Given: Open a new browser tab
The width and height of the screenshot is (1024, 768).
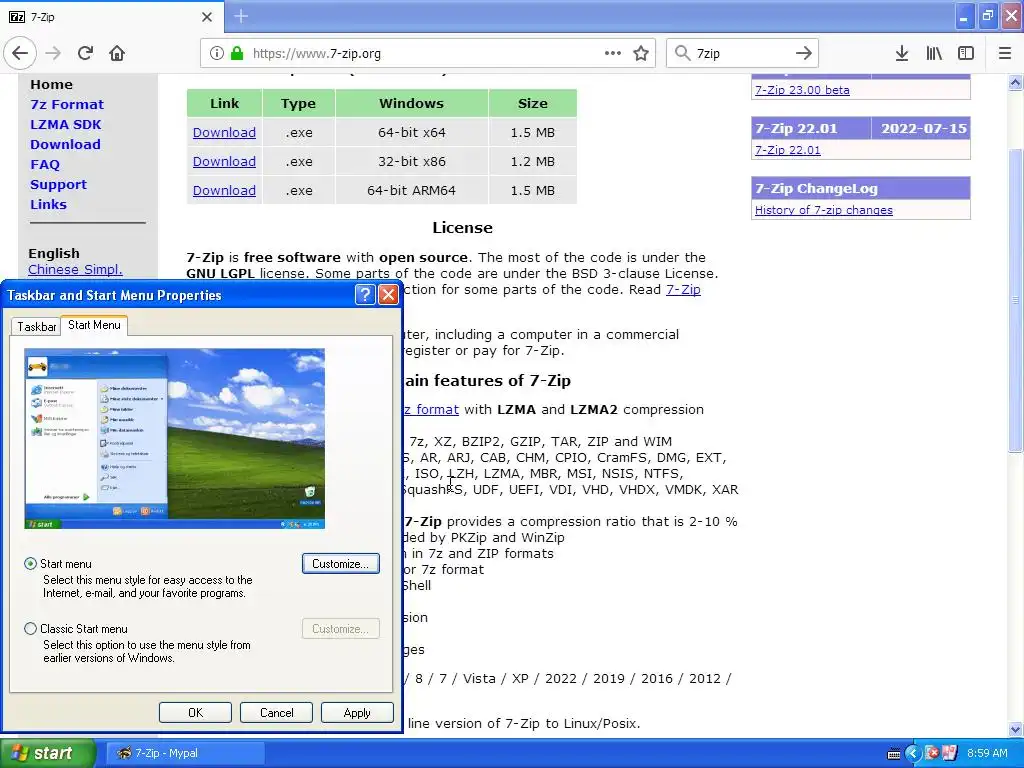Looking at the screenshot, I should point(241,16).
